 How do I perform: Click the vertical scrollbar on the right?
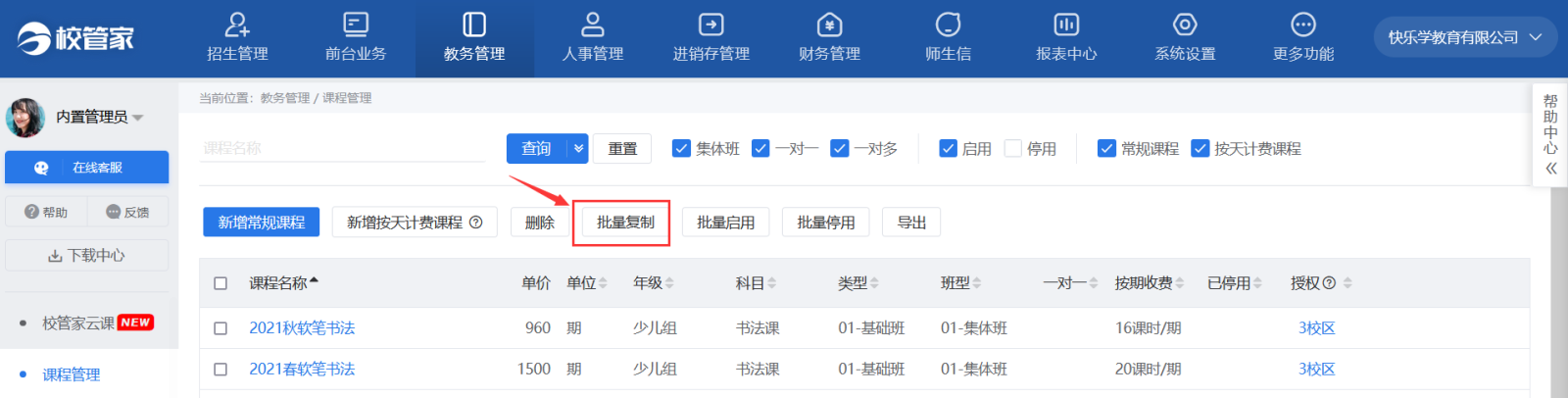1559,291
